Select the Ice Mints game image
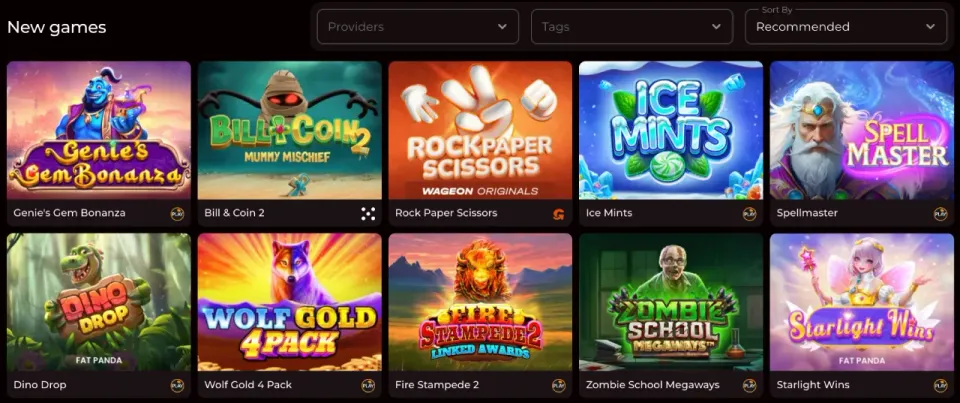Viewport: 960px width, 403px height. 671,130
